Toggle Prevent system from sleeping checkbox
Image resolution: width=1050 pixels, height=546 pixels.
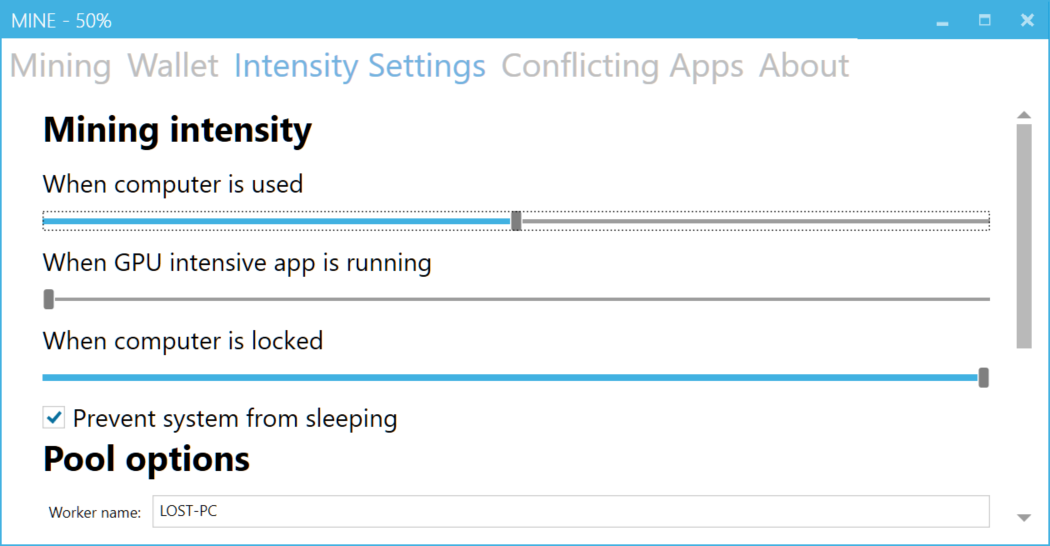(x=54, y=418)
